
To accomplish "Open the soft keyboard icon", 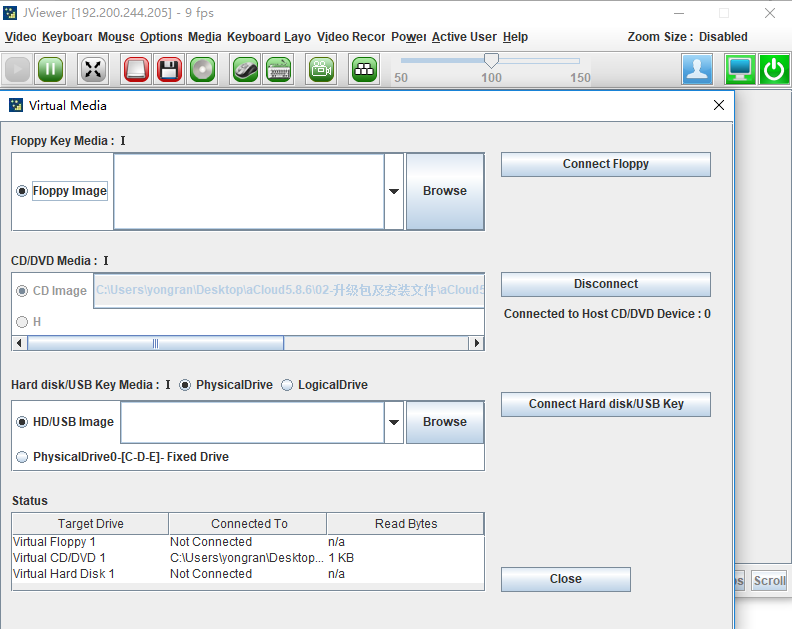I will pyautogui.click(x=278, y=69).
